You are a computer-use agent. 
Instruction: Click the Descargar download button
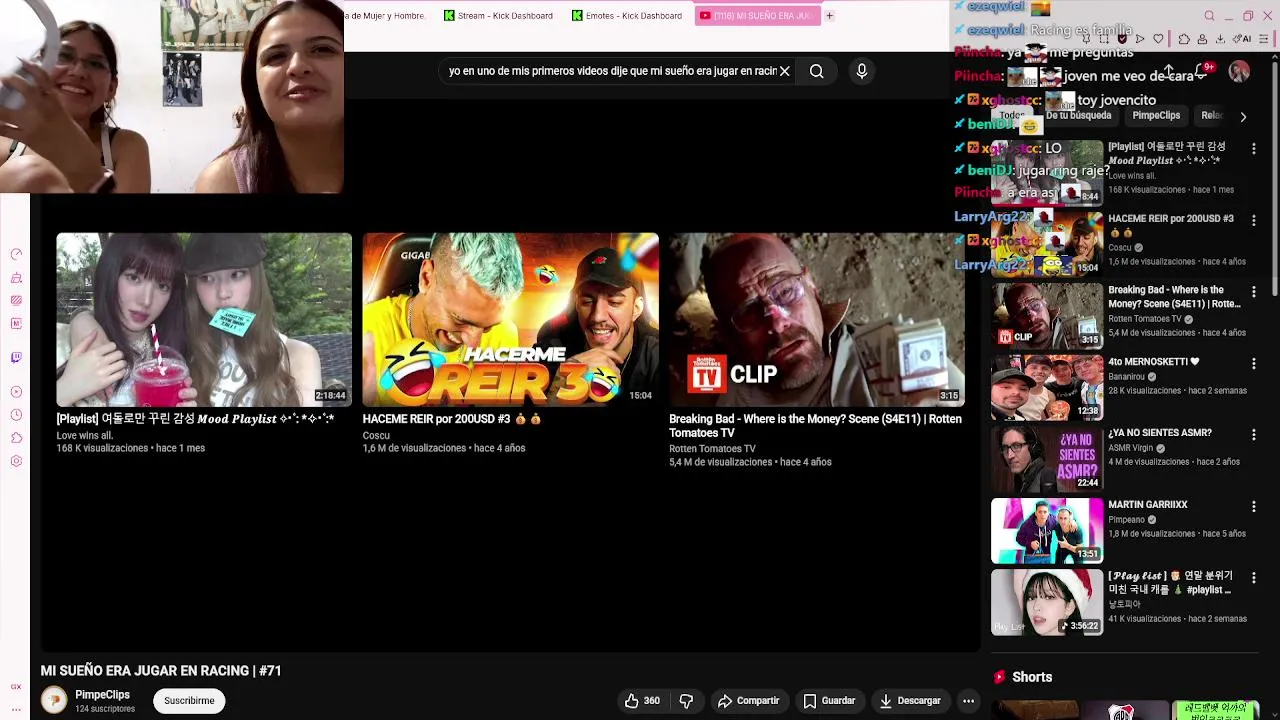tap(910, 701)
